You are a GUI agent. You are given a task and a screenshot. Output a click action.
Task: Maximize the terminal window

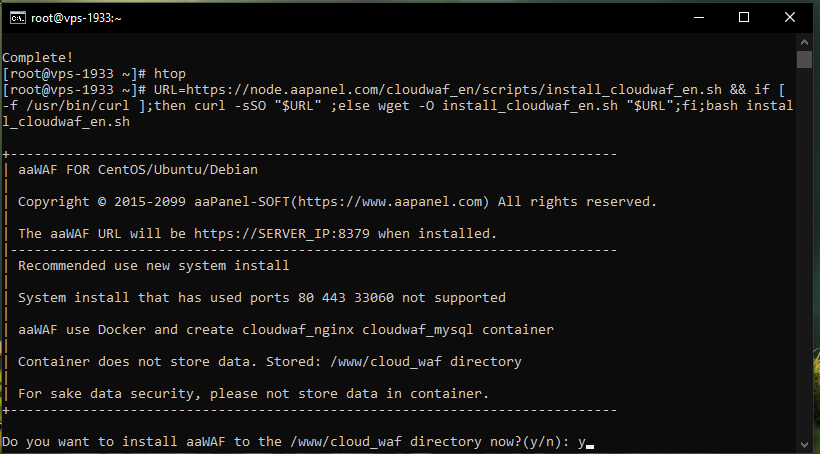click(x=743, y=17)
